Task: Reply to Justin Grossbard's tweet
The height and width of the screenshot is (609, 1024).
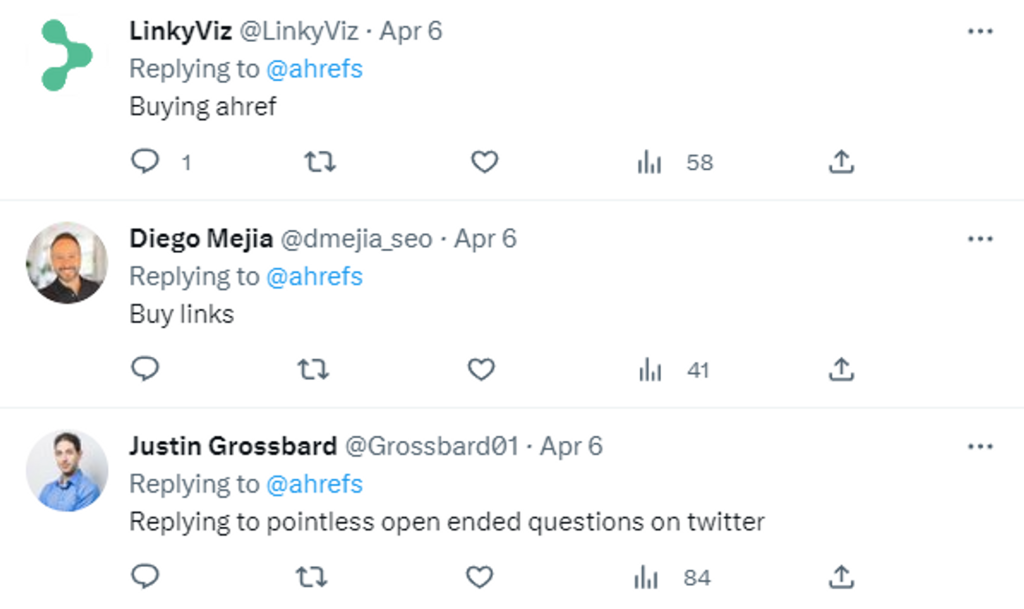Action: tap(145, 576)
